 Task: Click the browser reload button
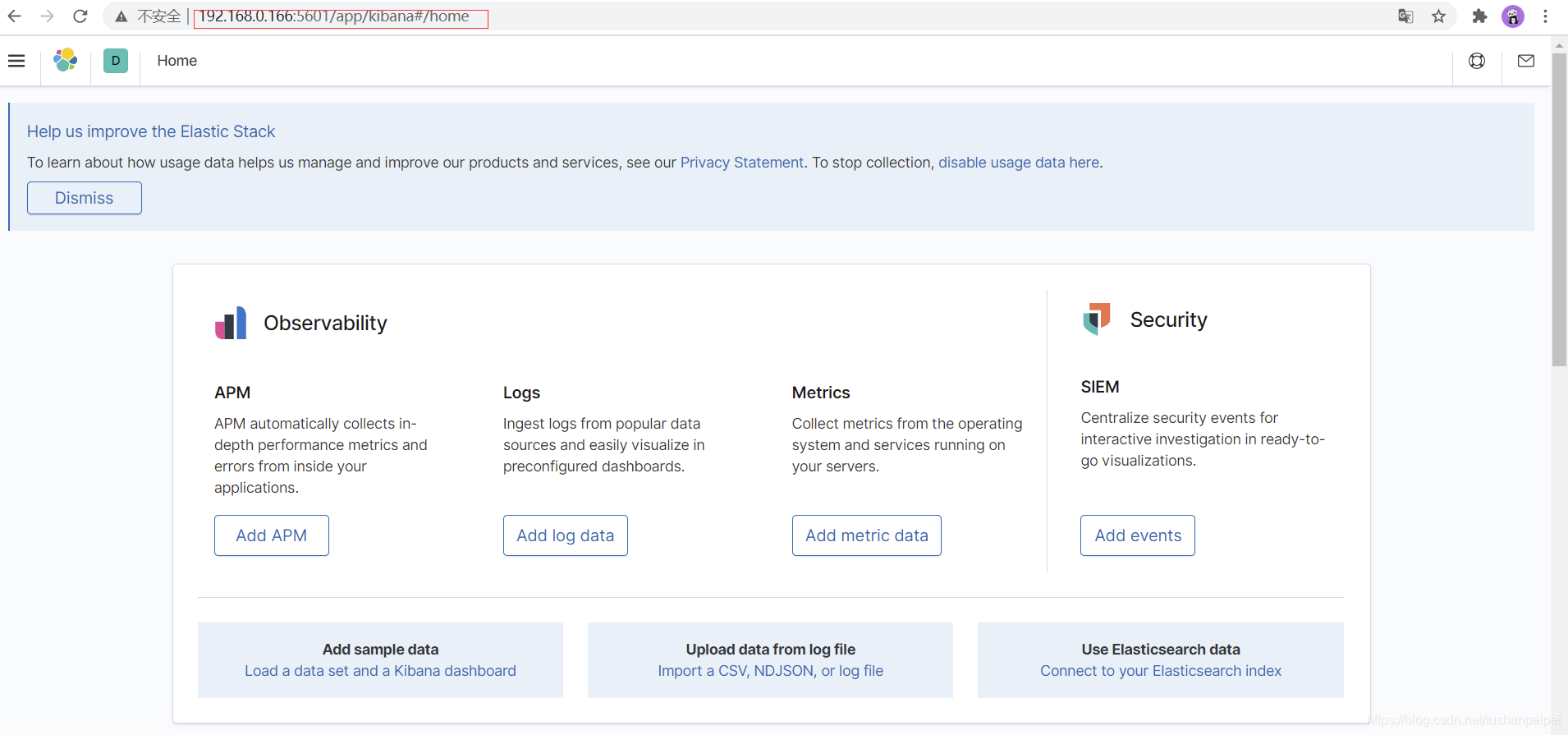click(x=80, y=16)
